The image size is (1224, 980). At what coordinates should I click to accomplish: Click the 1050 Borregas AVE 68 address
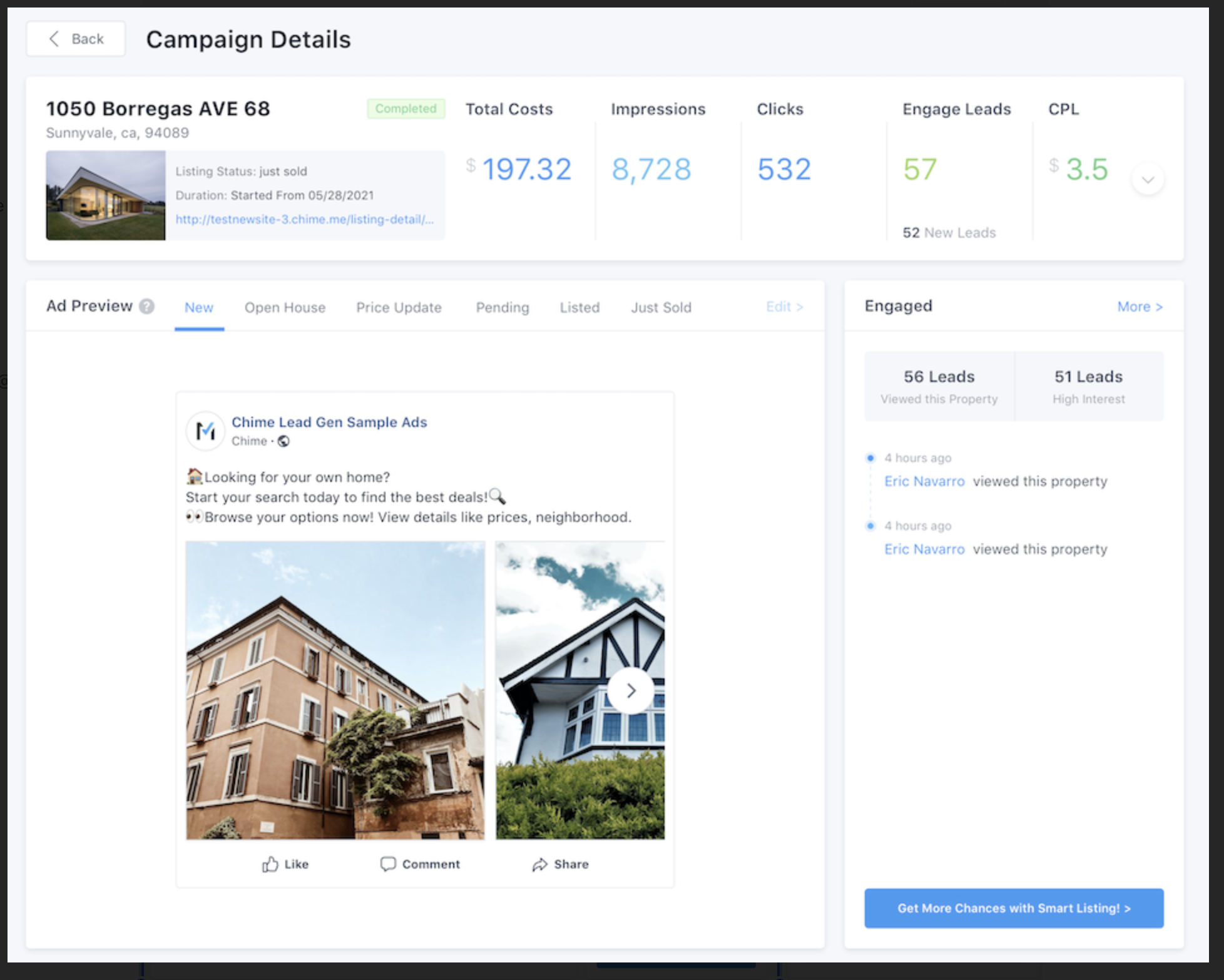pos(158,108)
